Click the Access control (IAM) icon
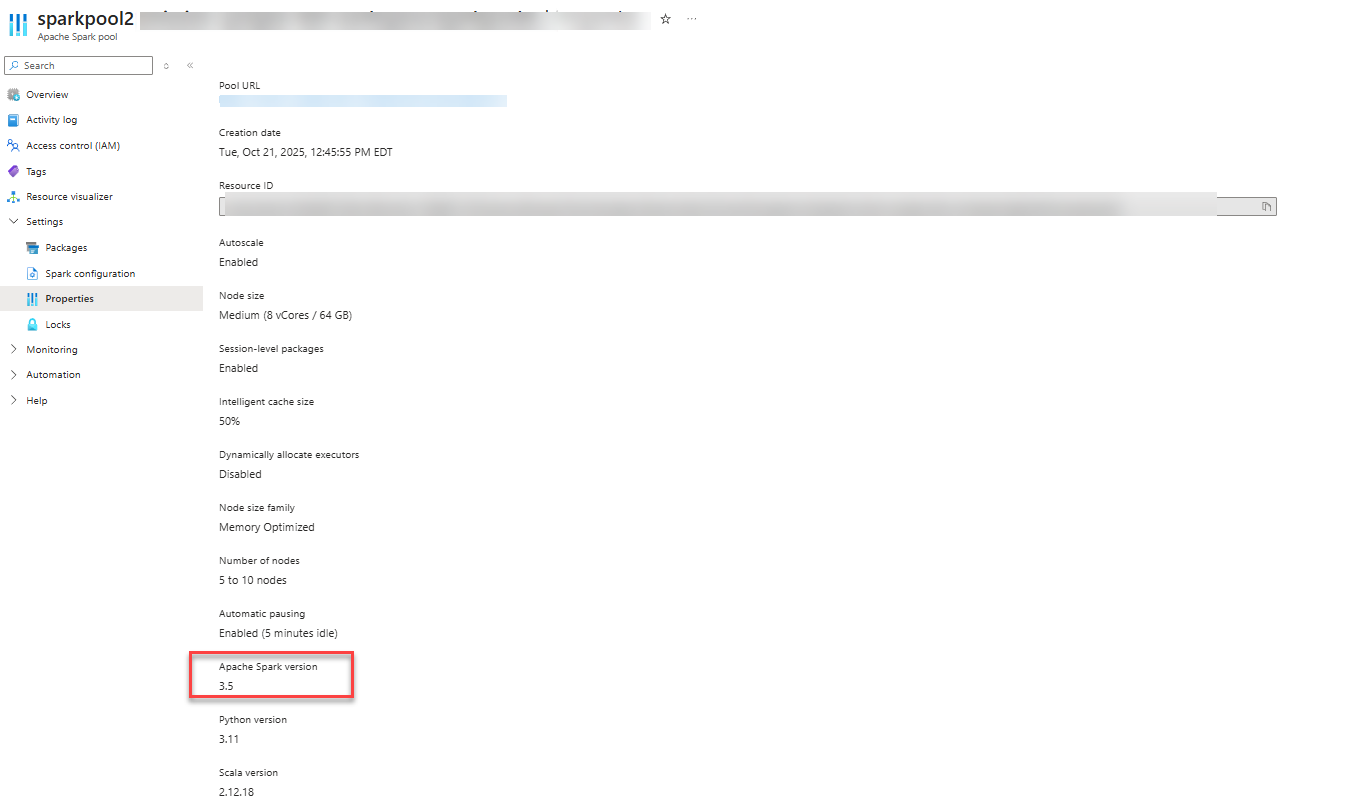Viewport: 1370px width, 797px height. pyautogui.click(x=13, y=146)
